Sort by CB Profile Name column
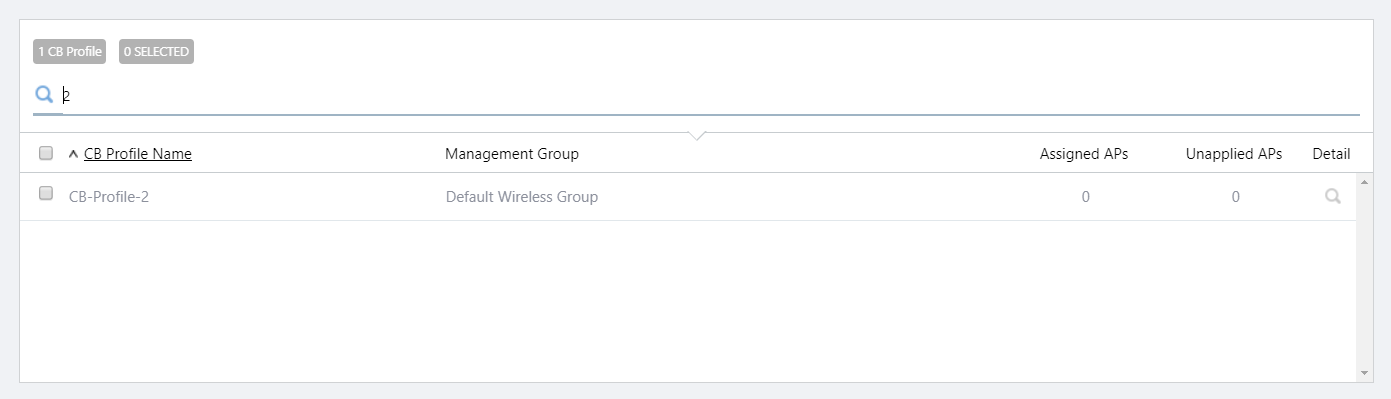This screenshot has height=399, width=1391. 138,153
